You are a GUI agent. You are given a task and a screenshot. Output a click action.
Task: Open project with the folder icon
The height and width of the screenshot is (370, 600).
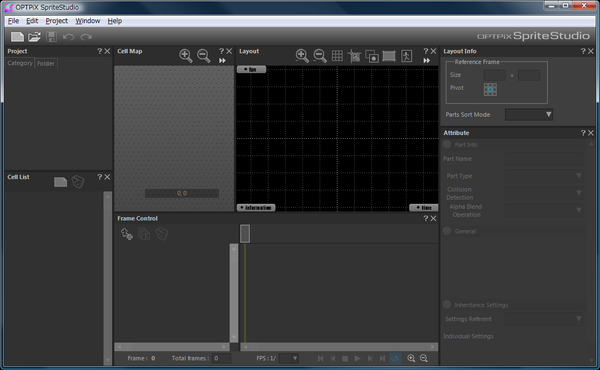(34, 37)
